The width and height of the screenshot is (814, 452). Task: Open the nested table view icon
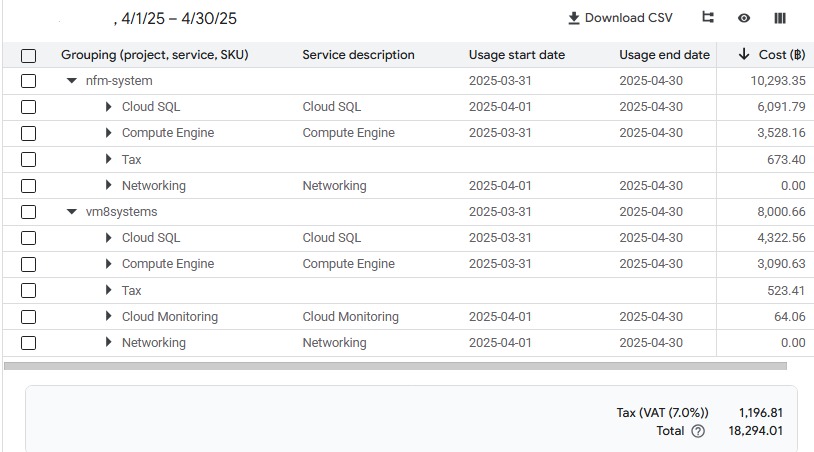click(708, 18)
